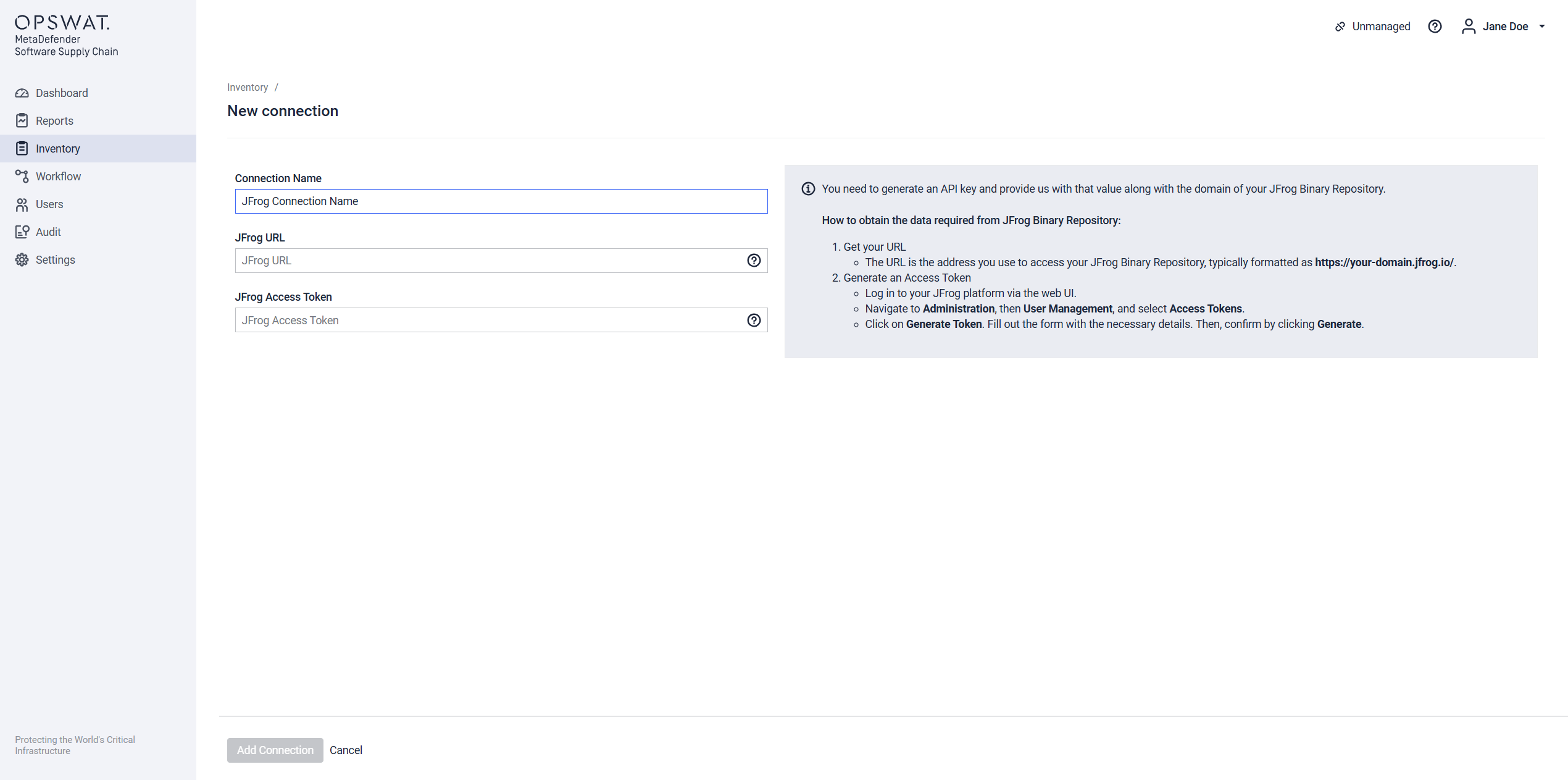Open the Workflow page
Image resolution: width=1568 pixels, height=780 pixels.
point(98,177)
